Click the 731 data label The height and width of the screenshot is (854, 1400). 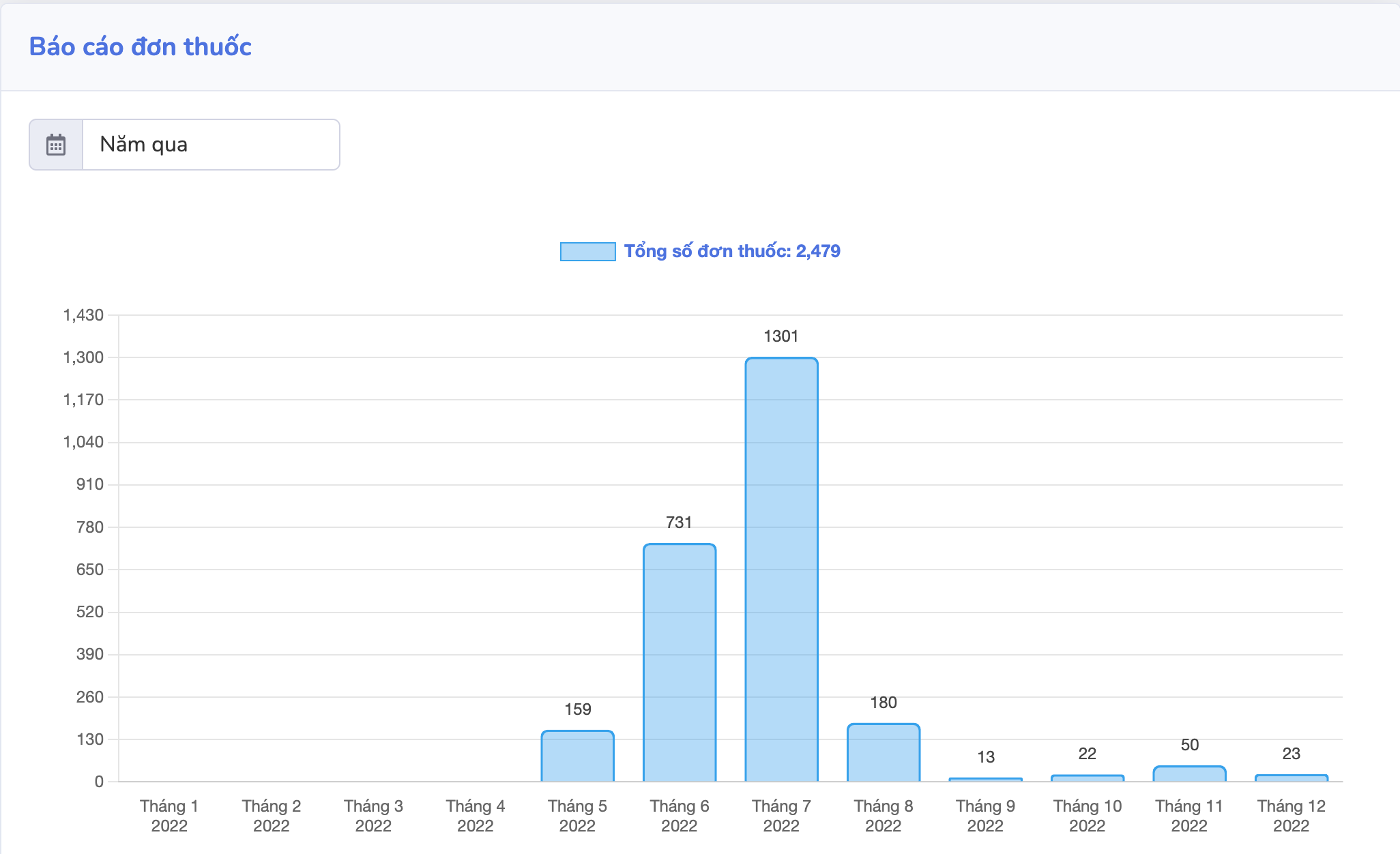point(679,522)
